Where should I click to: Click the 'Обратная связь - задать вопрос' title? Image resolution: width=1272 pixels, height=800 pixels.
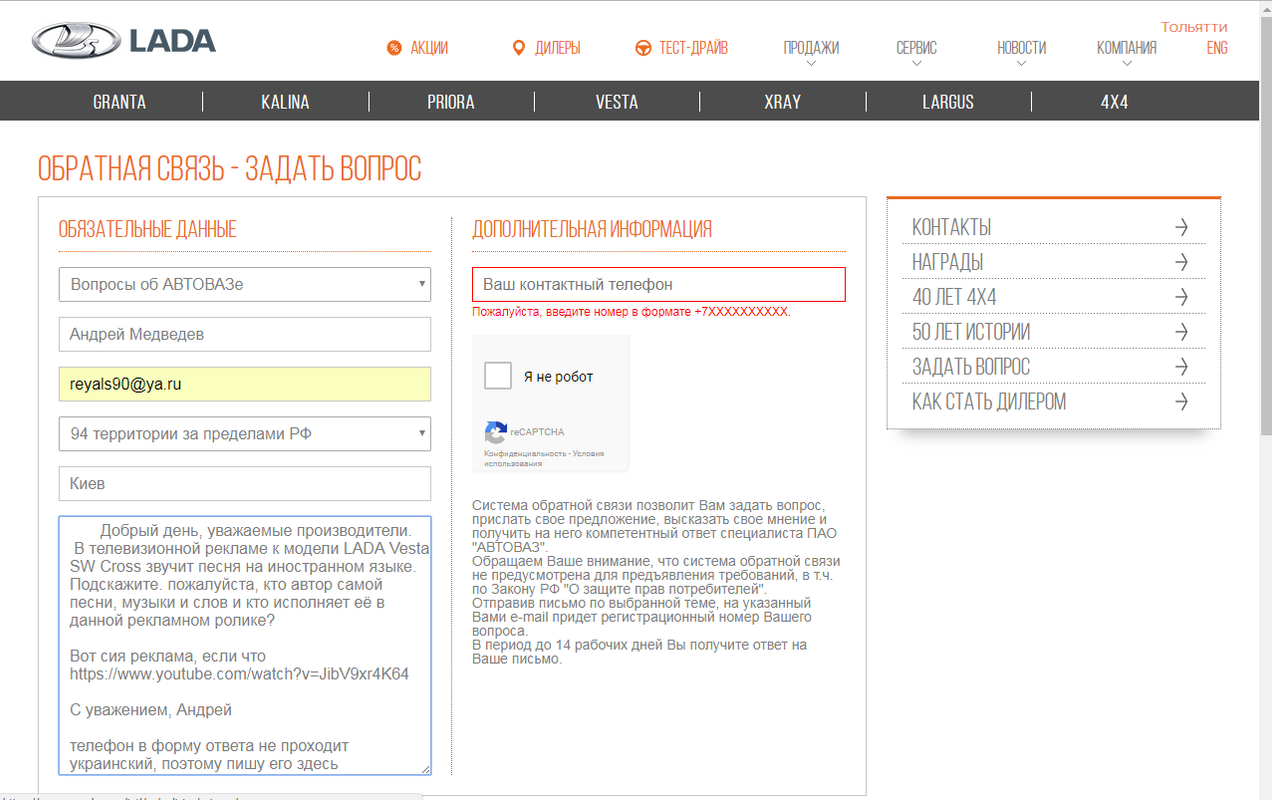tap(230, 169)
